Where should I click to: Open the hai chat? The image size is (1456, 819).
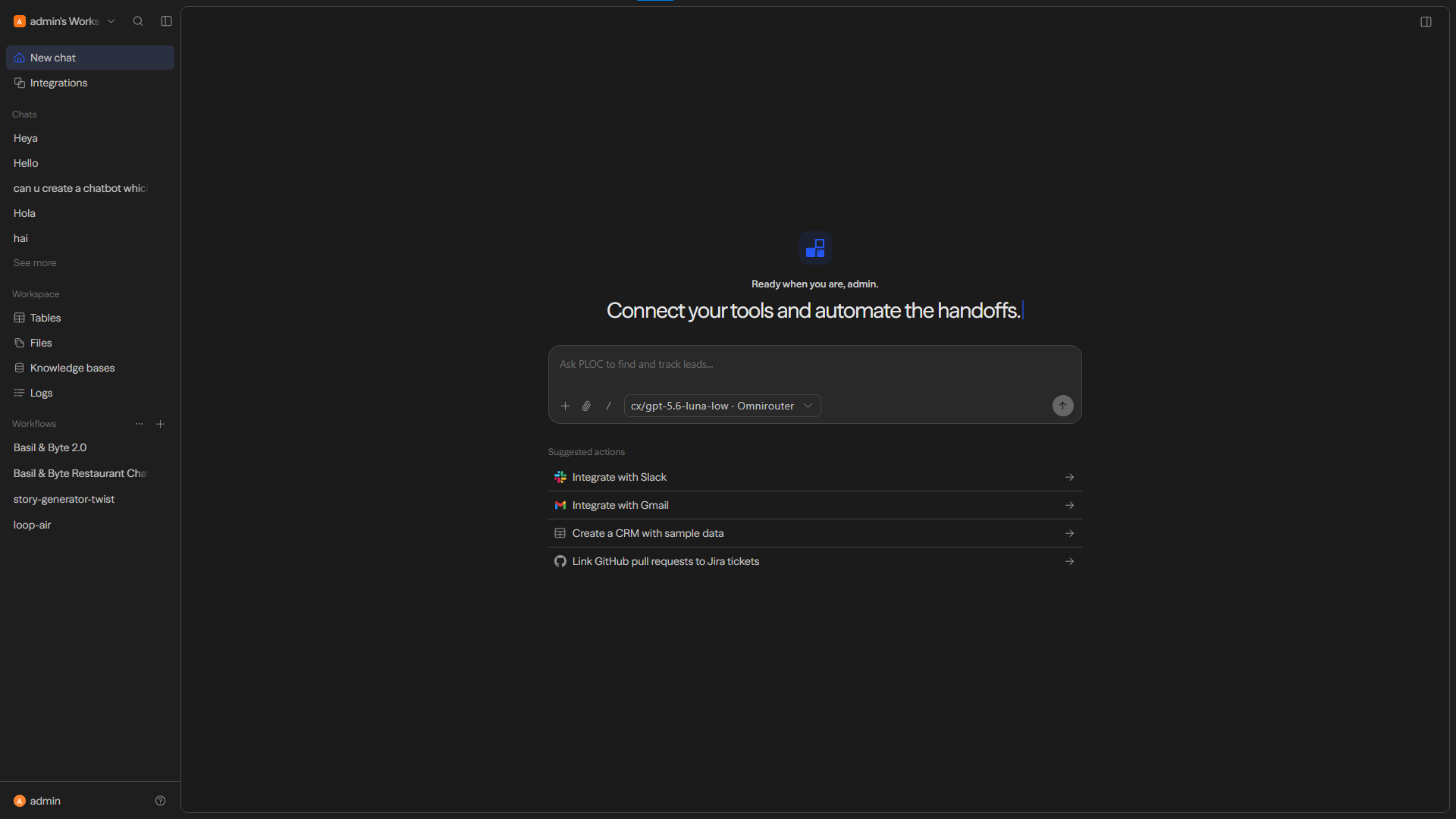(90, 238)
